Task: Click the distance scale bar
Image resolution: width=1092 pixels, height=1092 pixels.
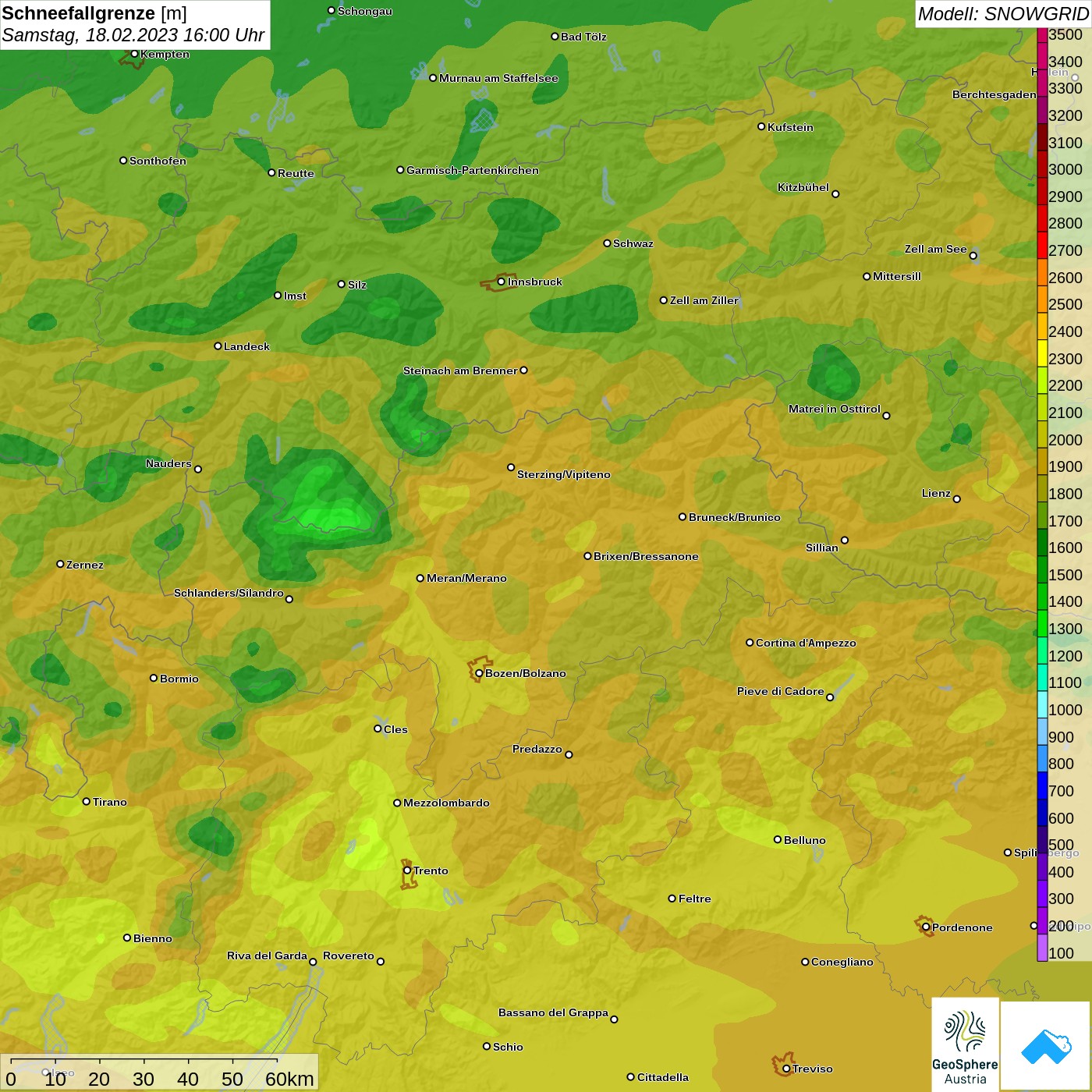Action: click(159, 1072)
